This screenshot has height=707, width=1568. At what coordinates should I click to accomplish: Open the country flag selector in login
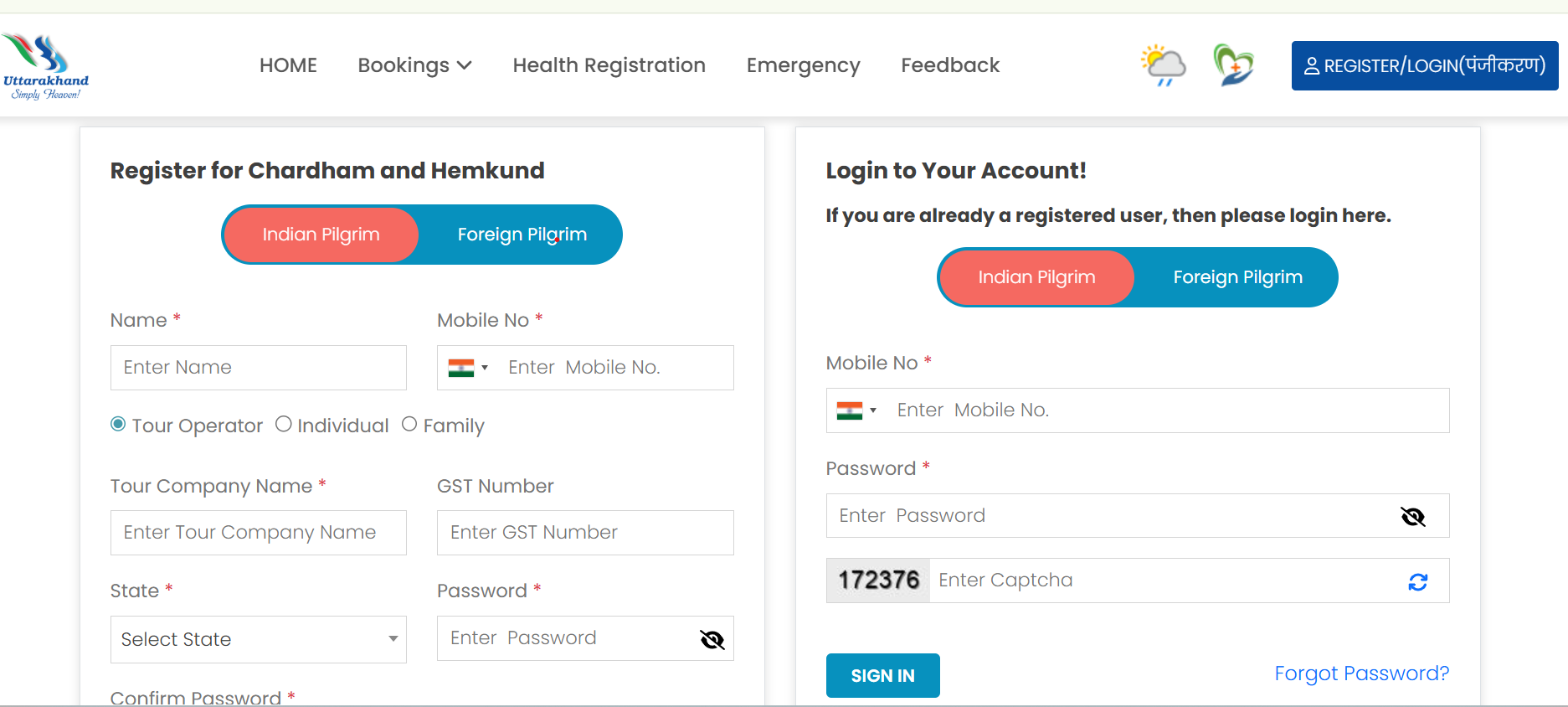856,410
